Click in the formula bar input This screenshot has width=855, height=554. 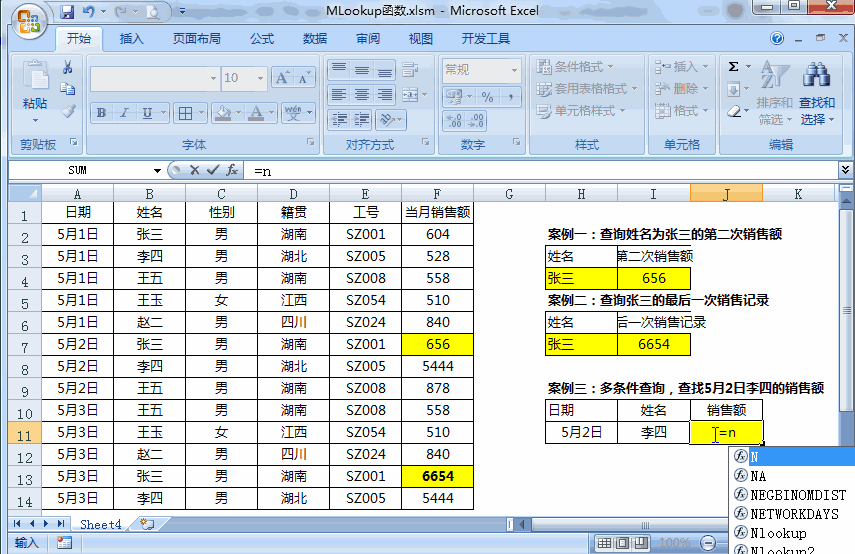540,171
